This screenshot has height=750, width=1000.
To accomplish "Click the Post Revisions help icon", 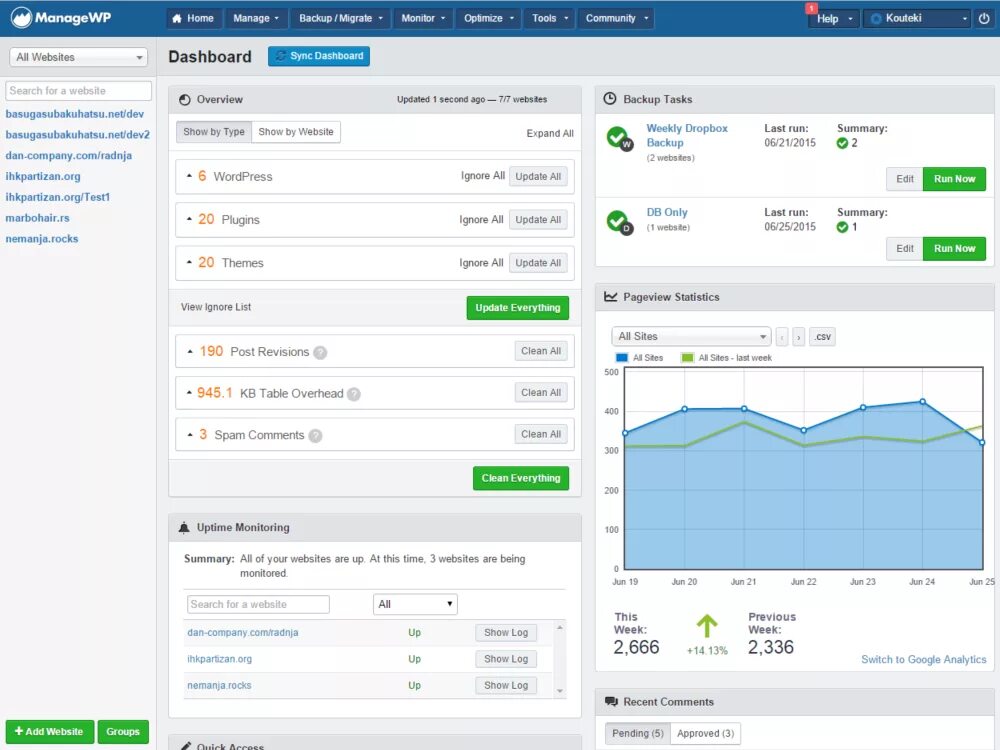I will tap(320, 352).
